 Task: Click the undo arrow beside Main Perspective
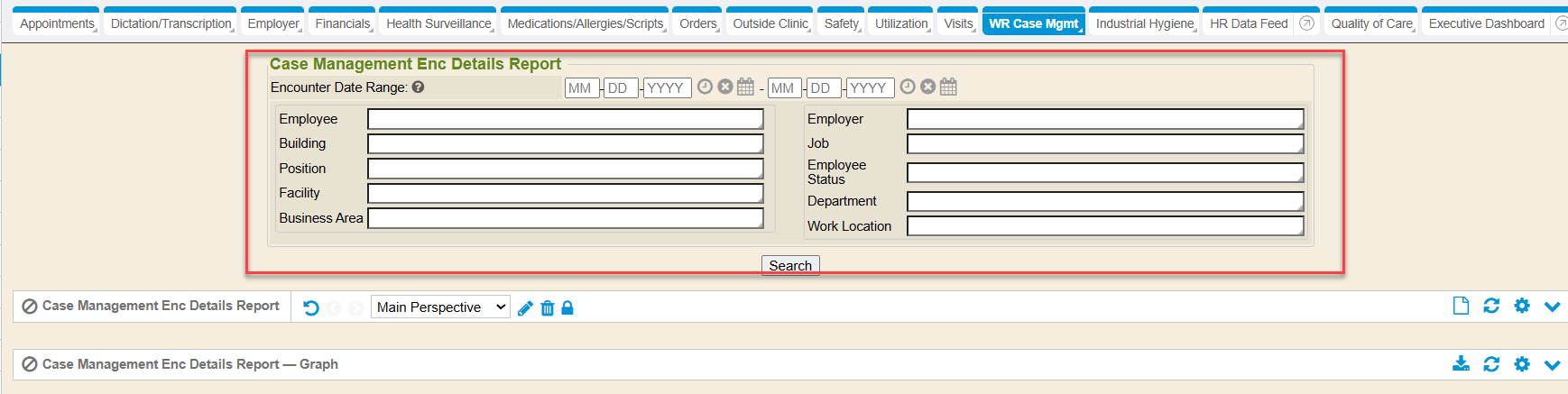pos(311,307)
